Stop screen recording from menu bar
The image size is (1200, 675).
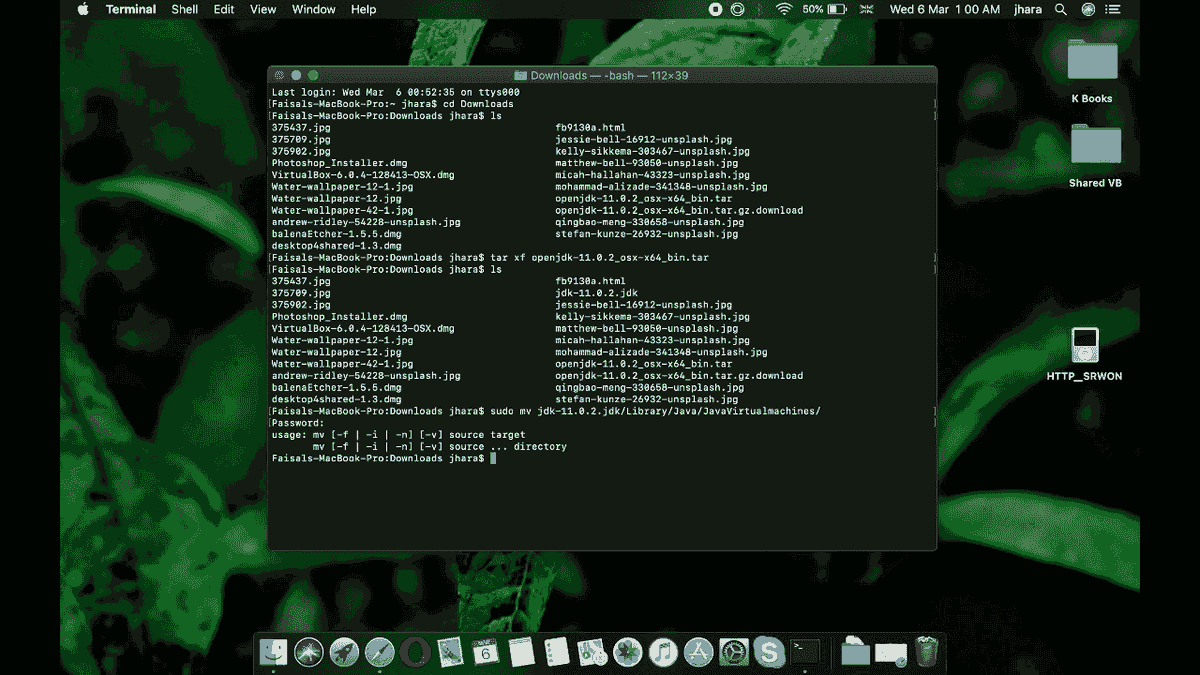tap(716, 9)
